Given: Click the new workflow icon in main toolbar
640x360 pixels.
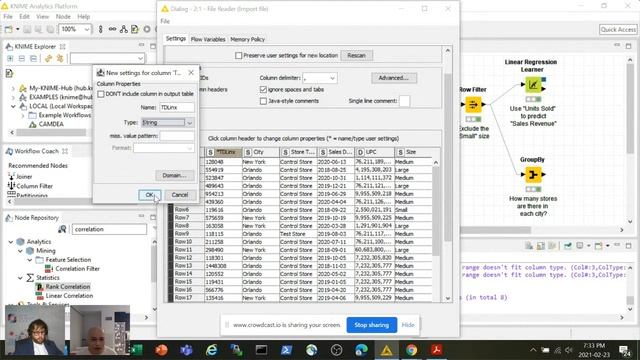Looking at the screenshot, I should [8, 29].
